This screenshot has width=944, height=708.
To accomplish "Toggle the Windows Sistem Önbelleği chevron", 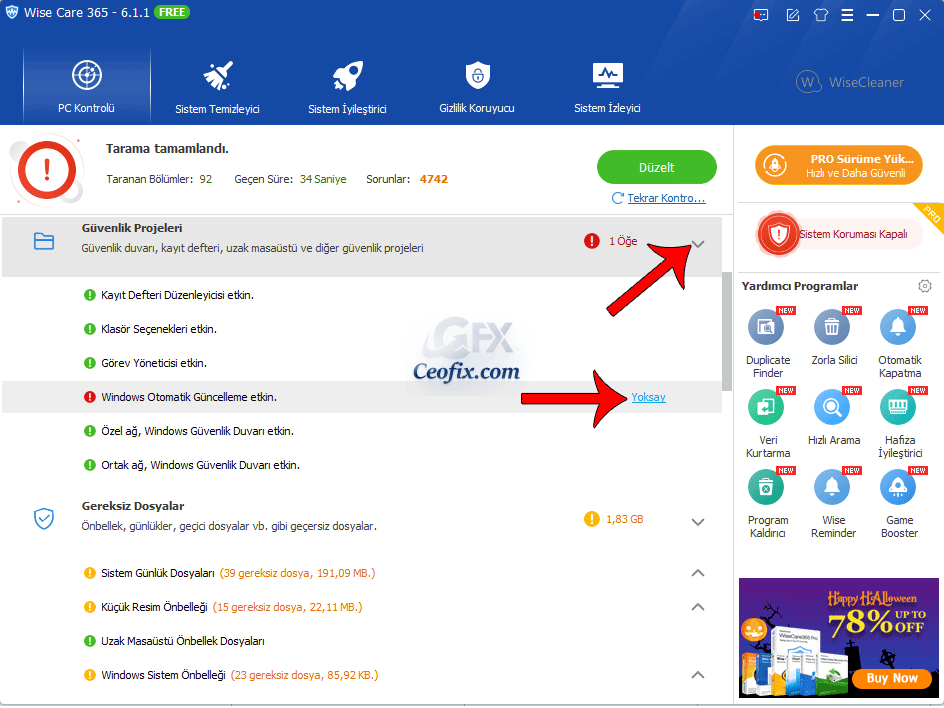I will point(698,674).
